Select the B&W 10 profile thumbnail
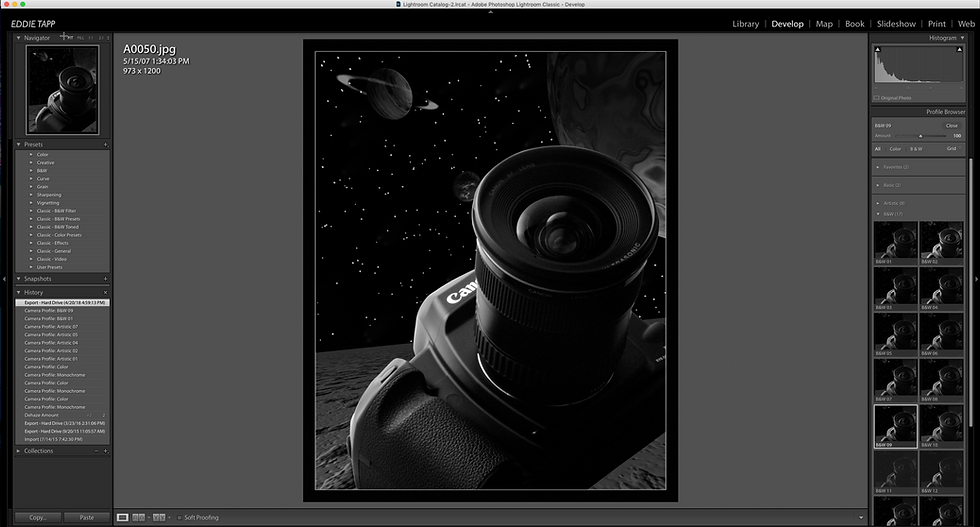This screenshot has width=980, height=527. click(x=941, y=426)
